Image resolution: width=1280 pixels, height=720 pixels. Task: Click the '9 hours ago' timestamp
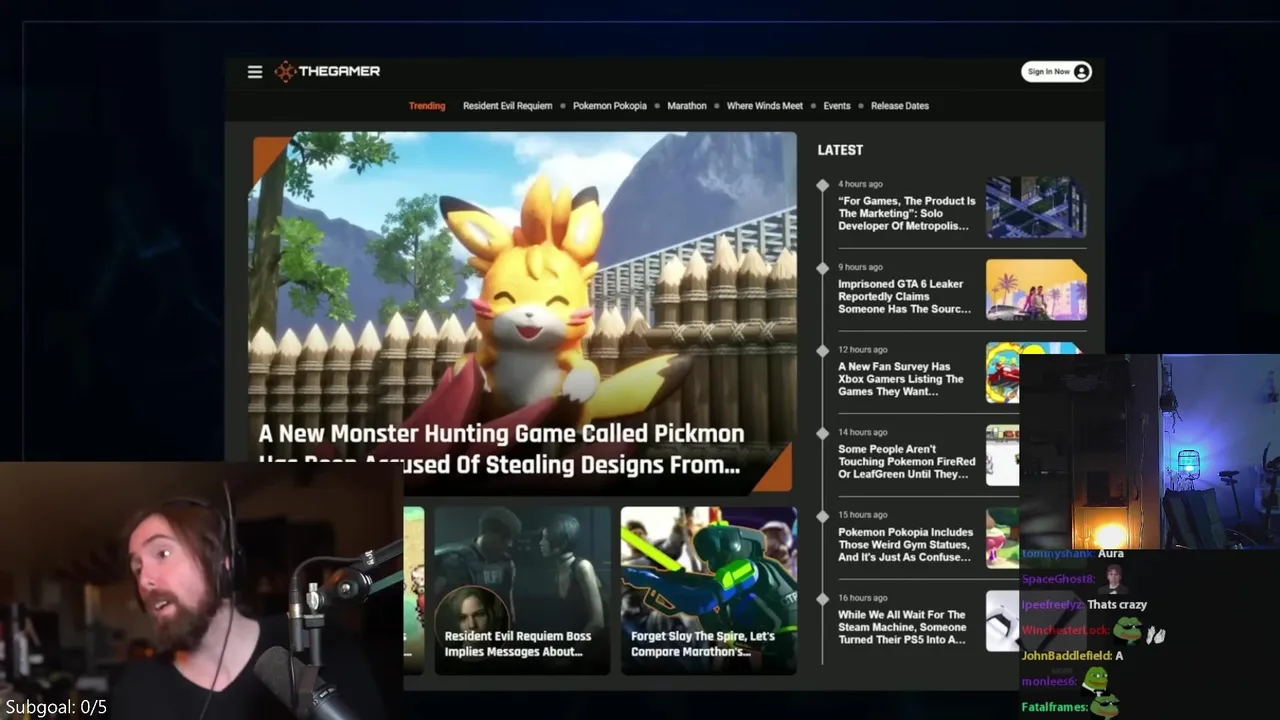(860, 267)
